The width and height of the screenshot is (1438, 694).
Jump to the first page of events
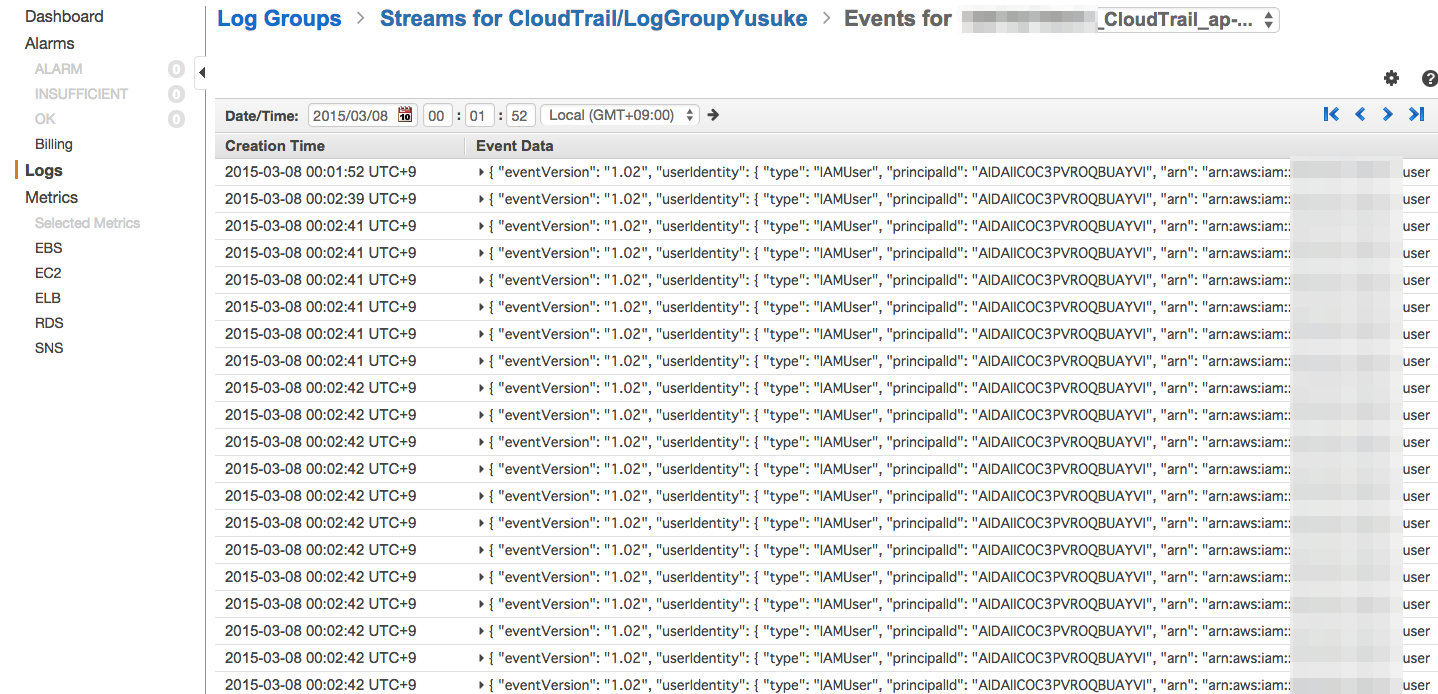tap(1331, 114)
